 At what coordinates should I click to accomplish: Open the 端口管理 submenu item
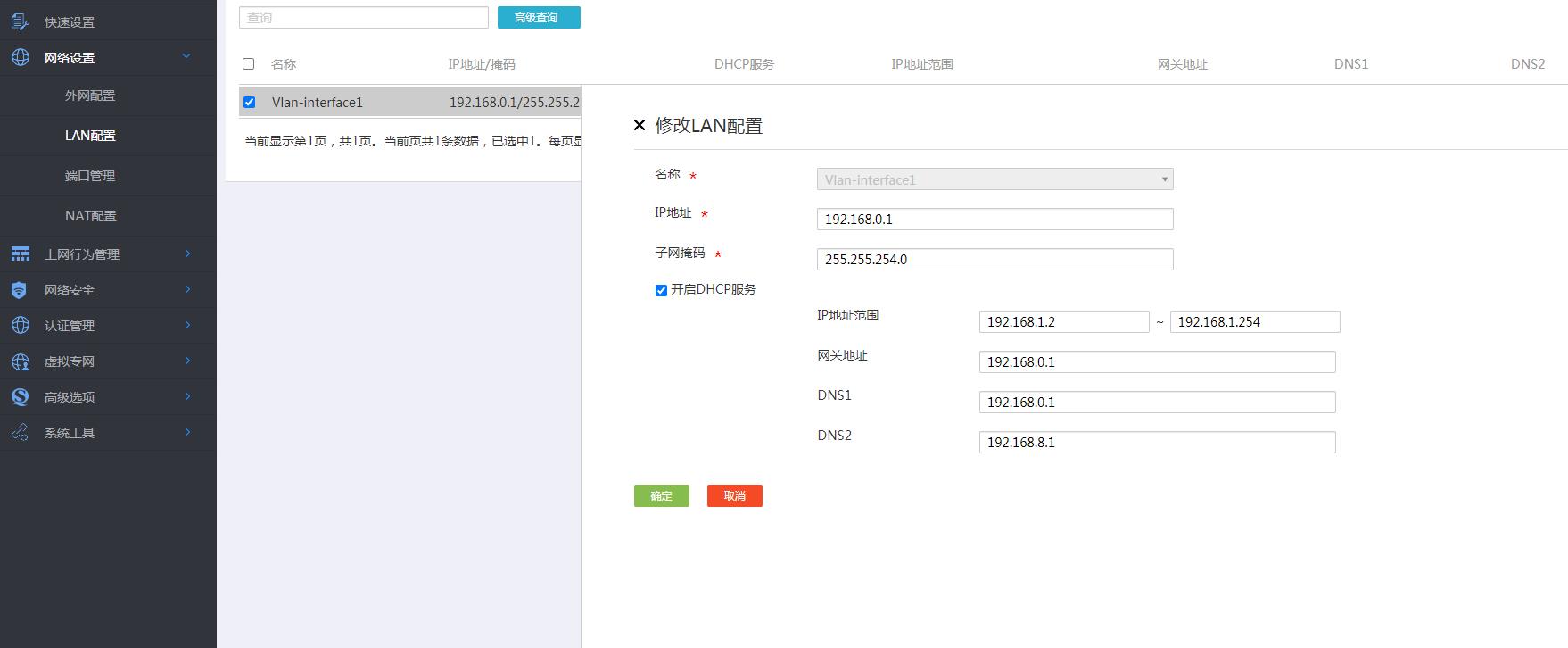(x=90, y=176)
